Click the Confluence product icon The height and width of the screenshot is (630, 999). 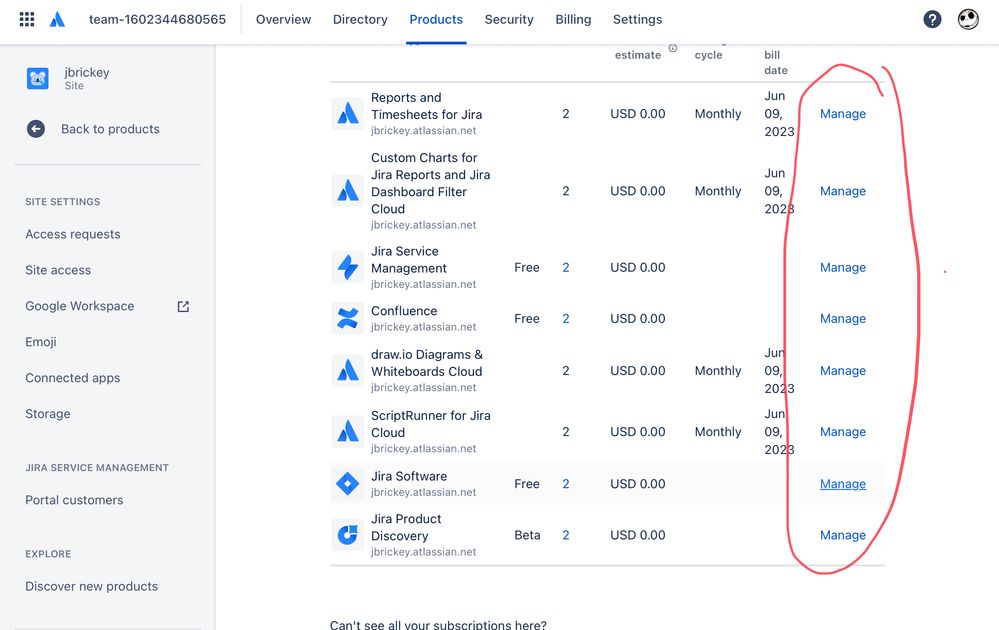coord(347,319)
